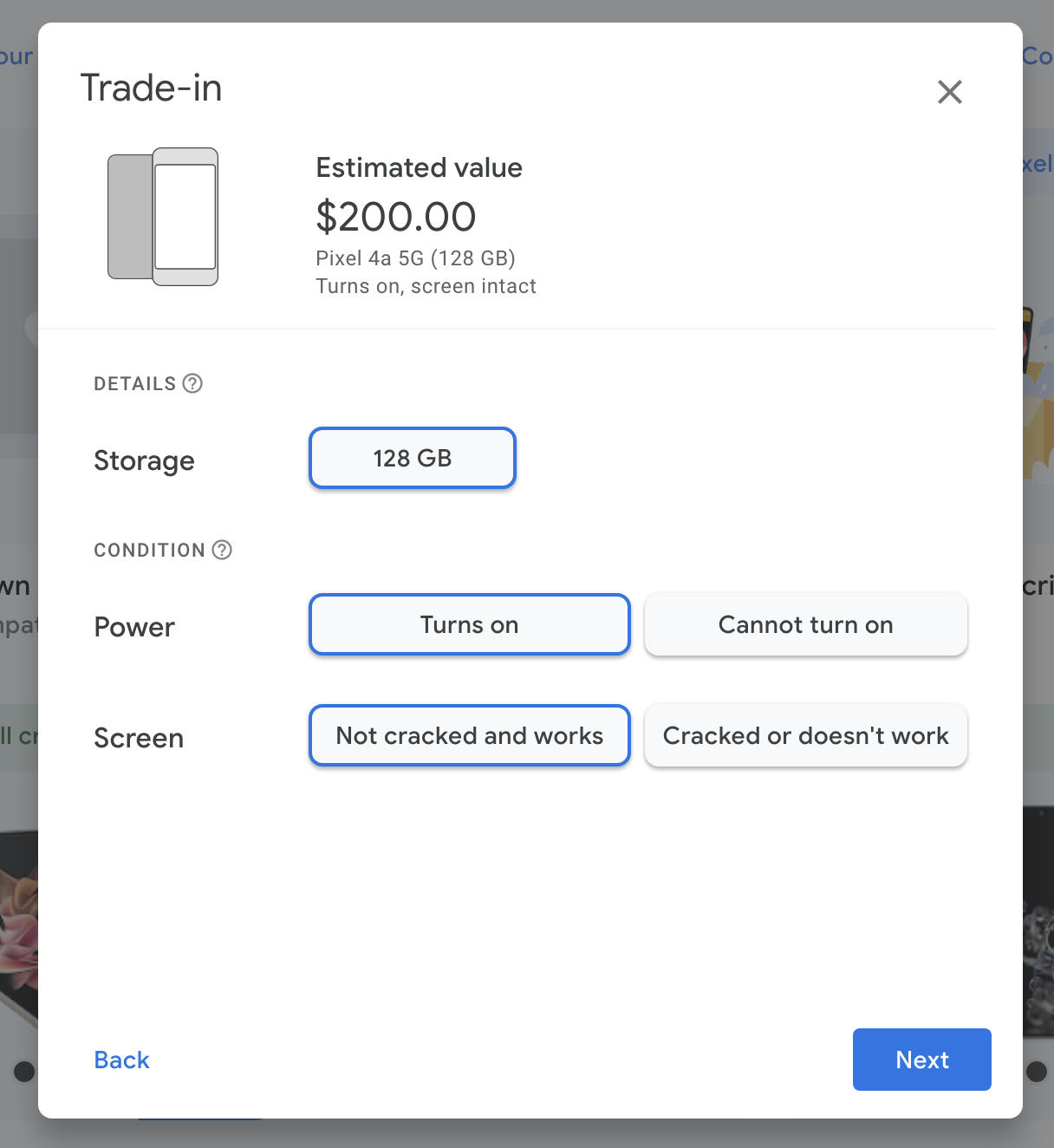Click the help icon next to DETAILS
The height and width of the screenshot is (1148, 1054).
click(x=193, y=383)
